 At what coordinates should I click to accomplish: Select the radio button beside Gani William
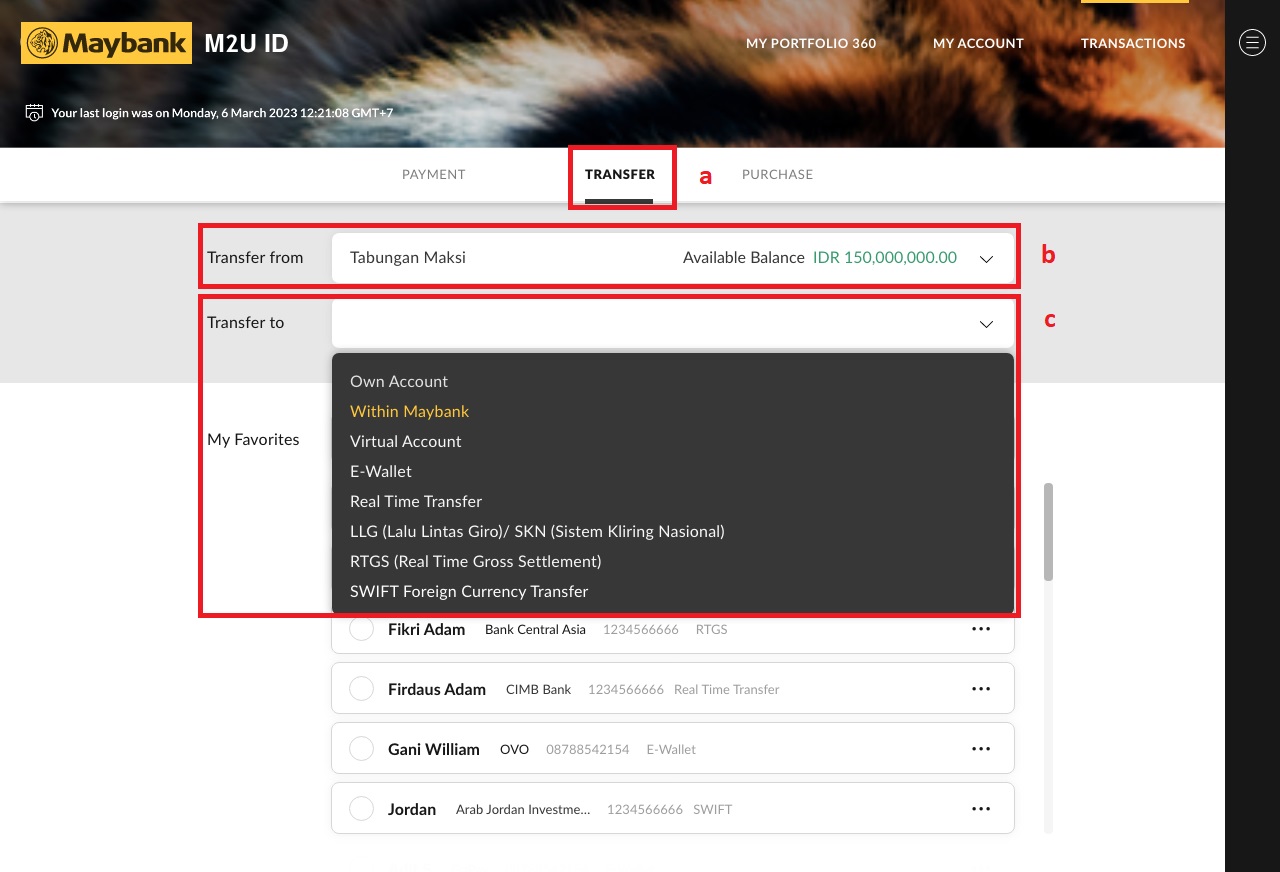[x=361, y=747]
